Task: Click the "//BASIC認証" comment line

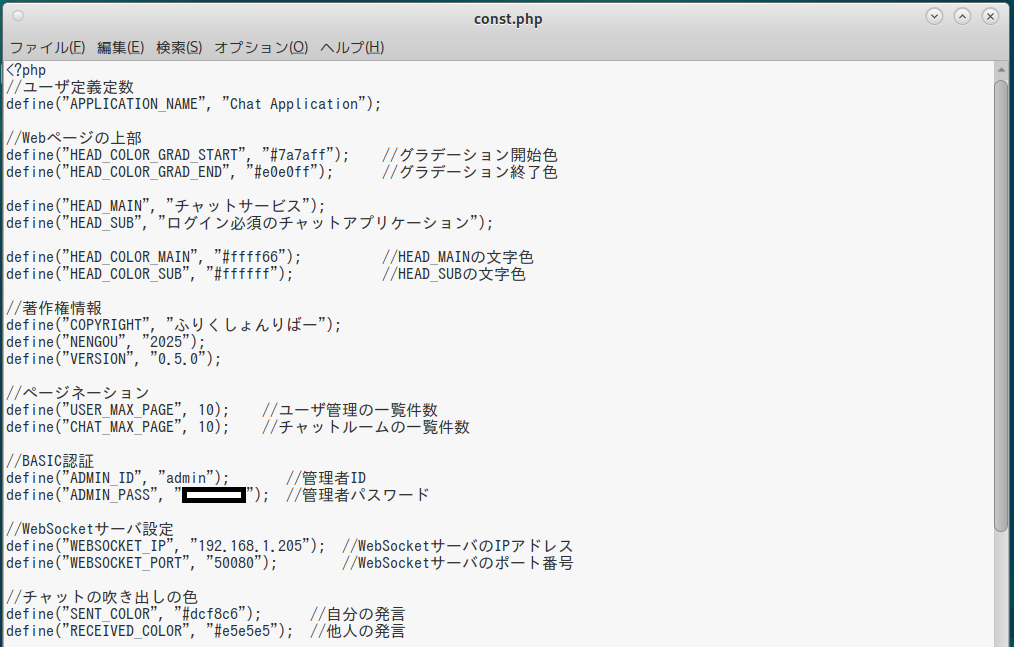Action: click(50, 461)
